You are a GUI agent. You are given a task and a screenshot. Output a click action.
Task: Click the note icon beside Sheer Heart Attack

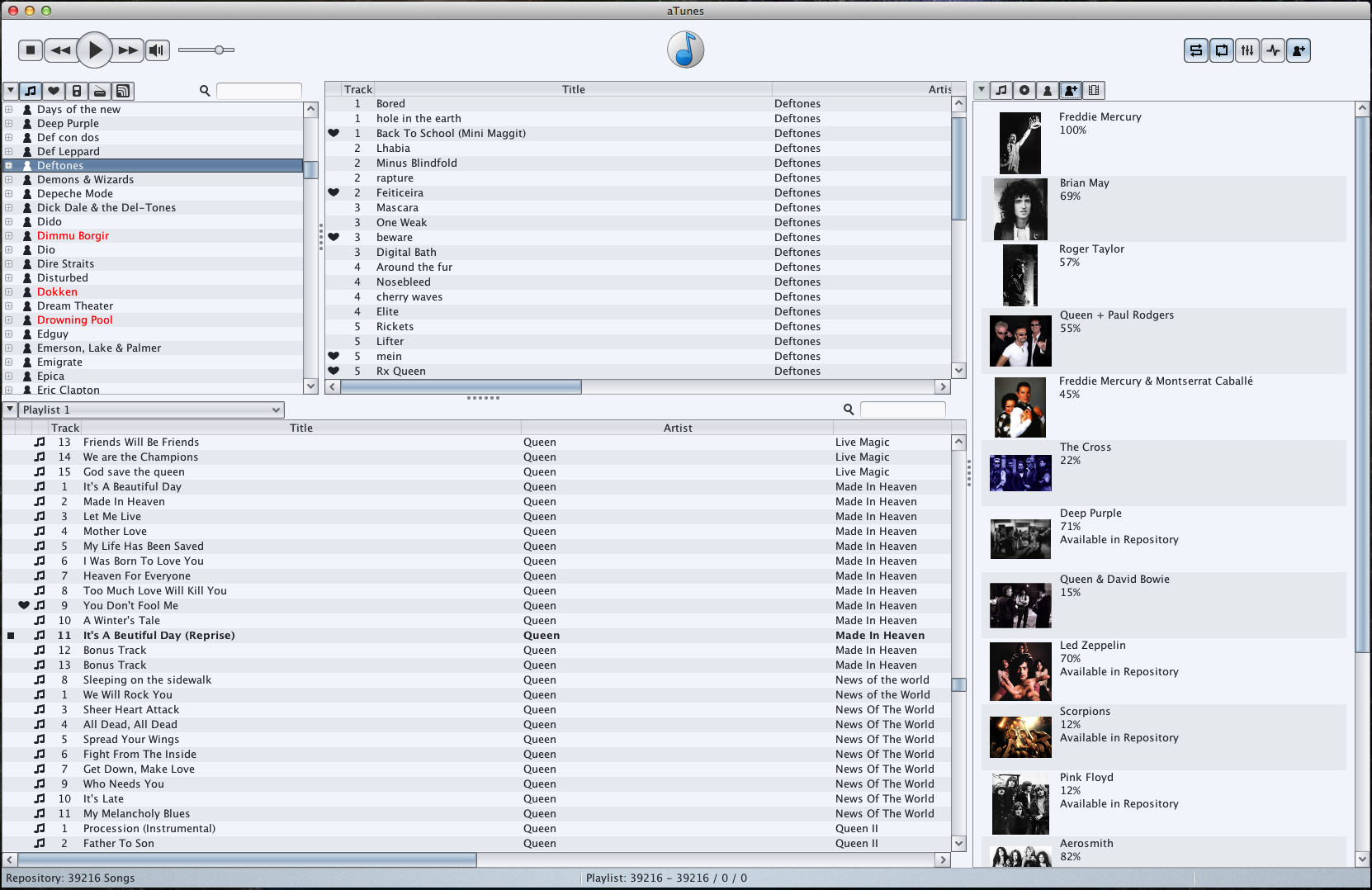40,710
